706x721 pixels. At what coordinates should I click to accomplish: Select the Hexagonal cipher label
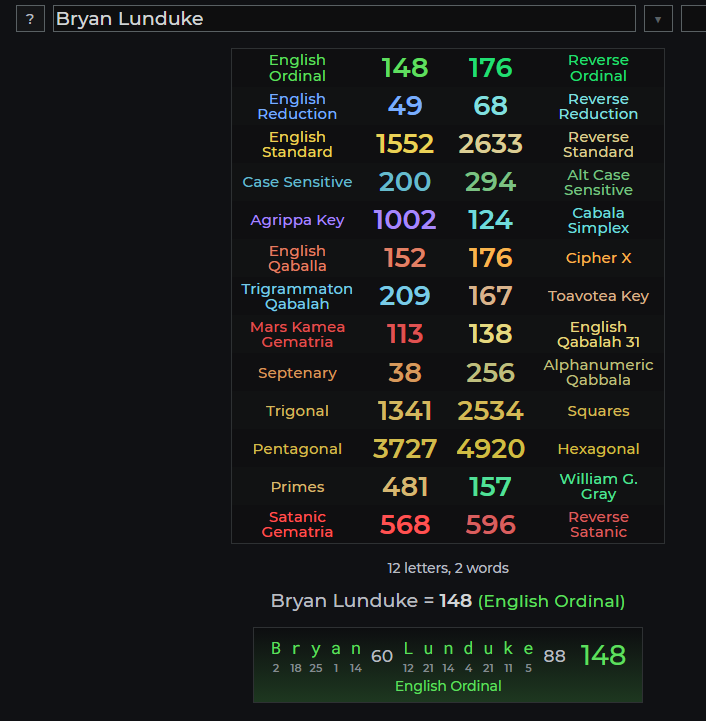(x=598, y=449)
